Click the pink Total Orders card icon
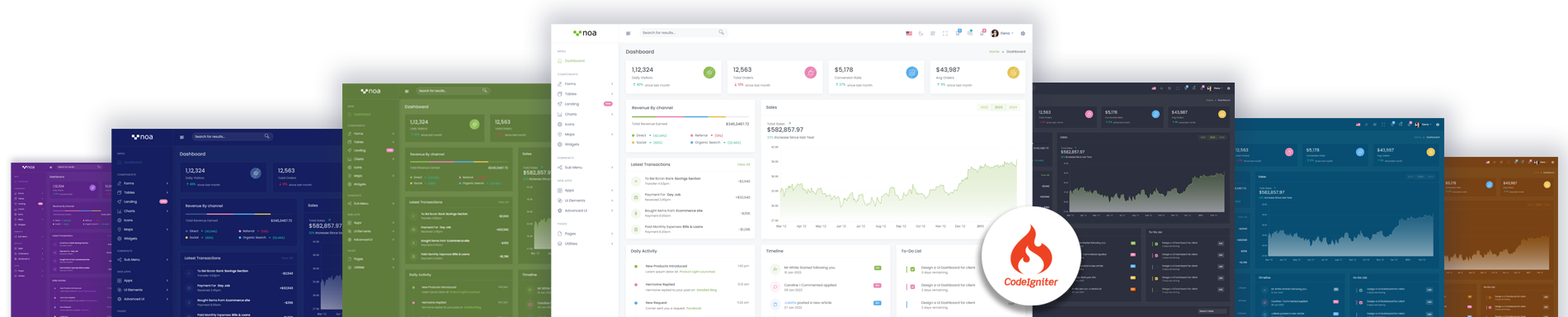 click(x=811, y=73)
